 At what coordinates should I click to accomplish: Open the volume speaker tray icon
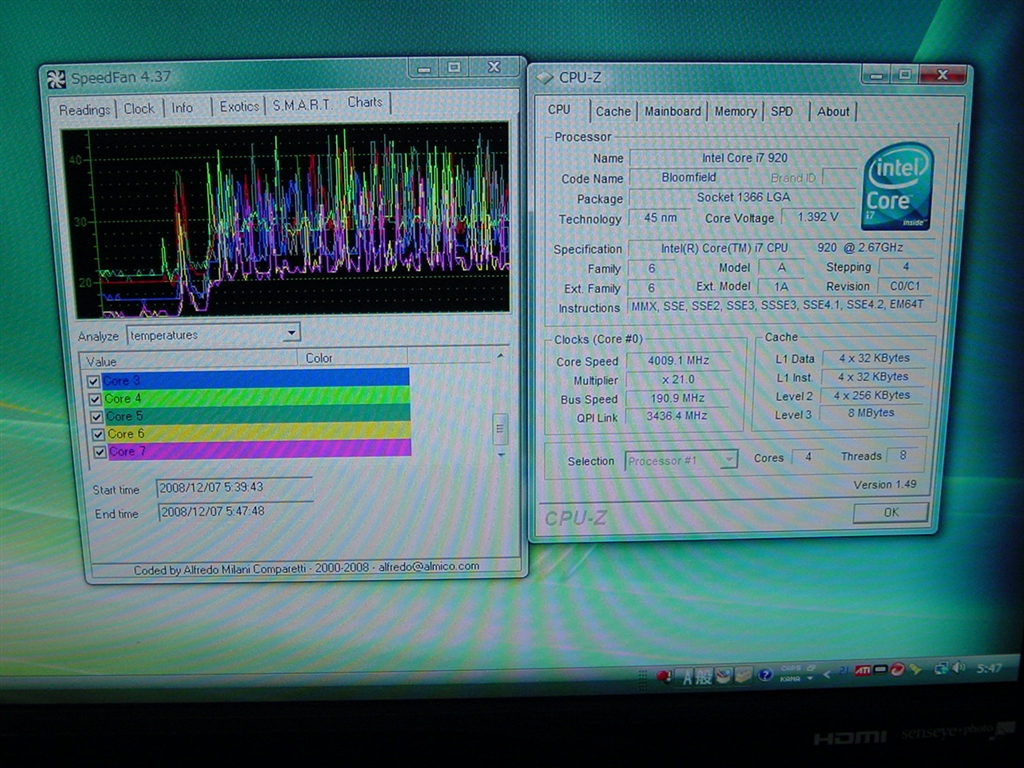(x=958, y=667)
